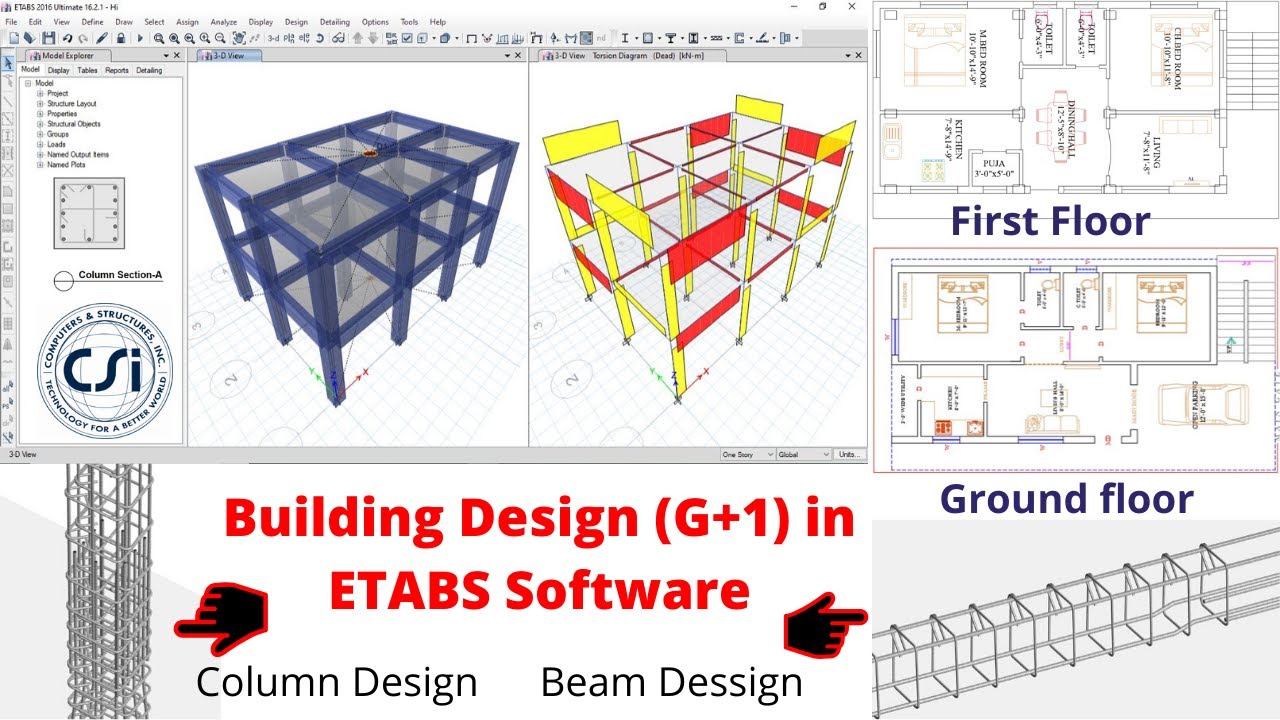
Task: Open display options dropdown arrow
Action: tap(434, 38)
